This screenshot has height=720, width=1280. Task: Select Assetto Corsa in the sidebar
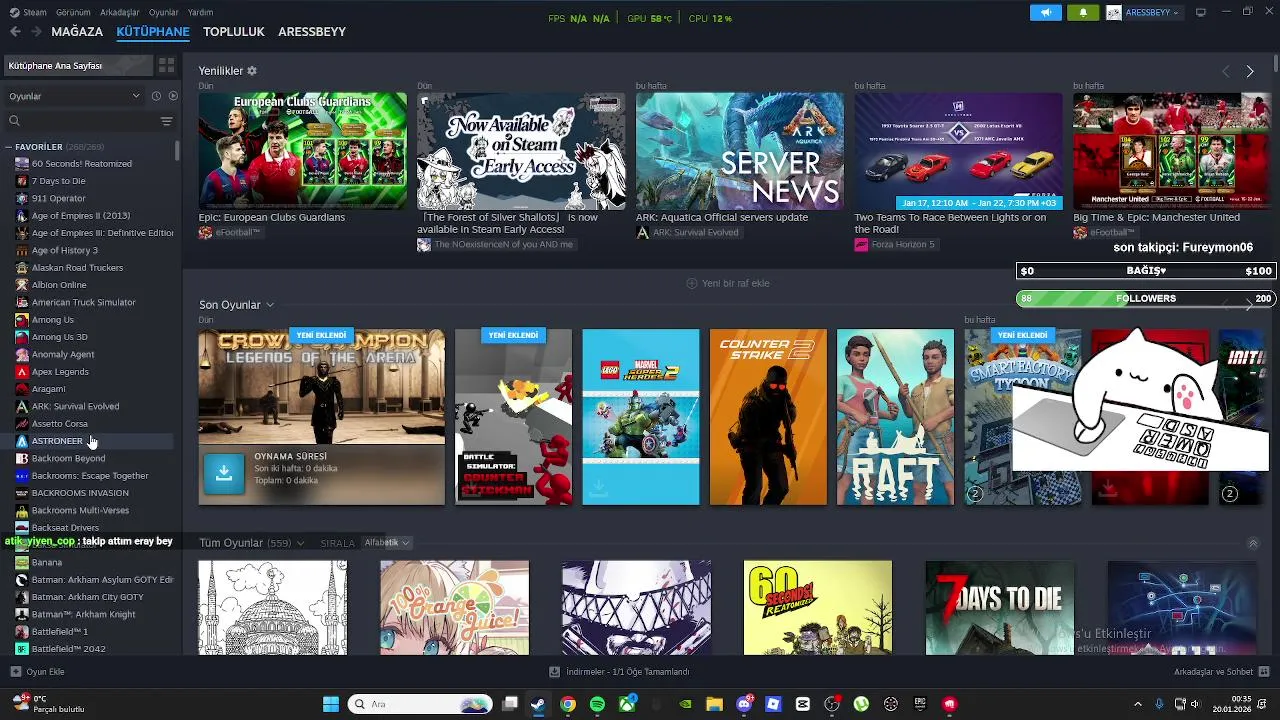[60, 424]
